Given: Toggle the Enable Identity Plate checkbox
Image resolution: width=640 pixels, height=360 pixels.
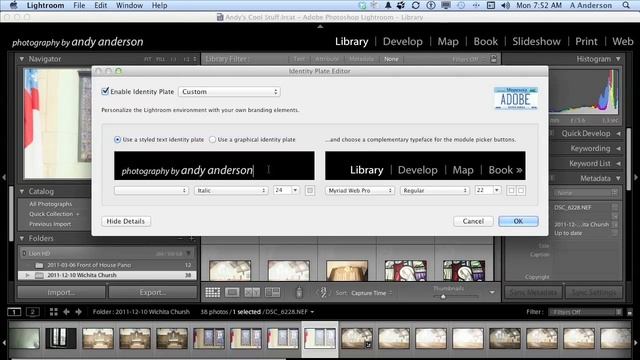Looking at the screenshot, I should (x=105, y=91).
